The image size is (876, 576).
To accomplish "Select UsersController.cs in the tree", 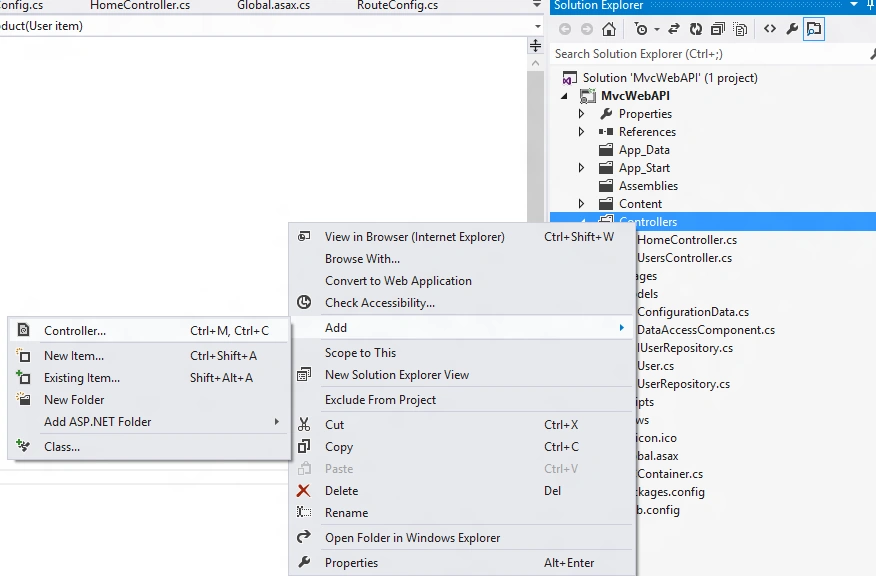I will pyautogui.click(x=684, y=258).
